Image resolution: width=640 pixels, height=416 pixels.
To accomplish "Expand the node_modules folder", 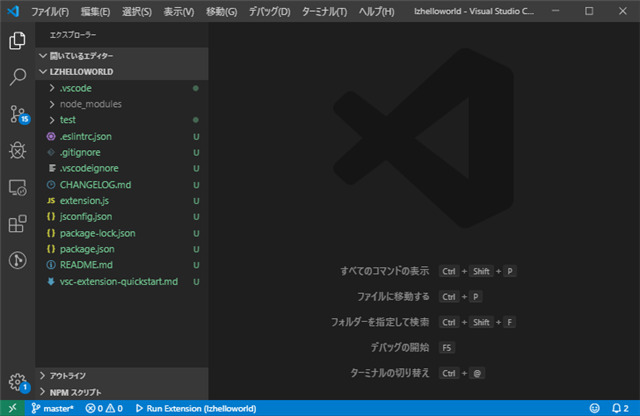I will (122, 104).
